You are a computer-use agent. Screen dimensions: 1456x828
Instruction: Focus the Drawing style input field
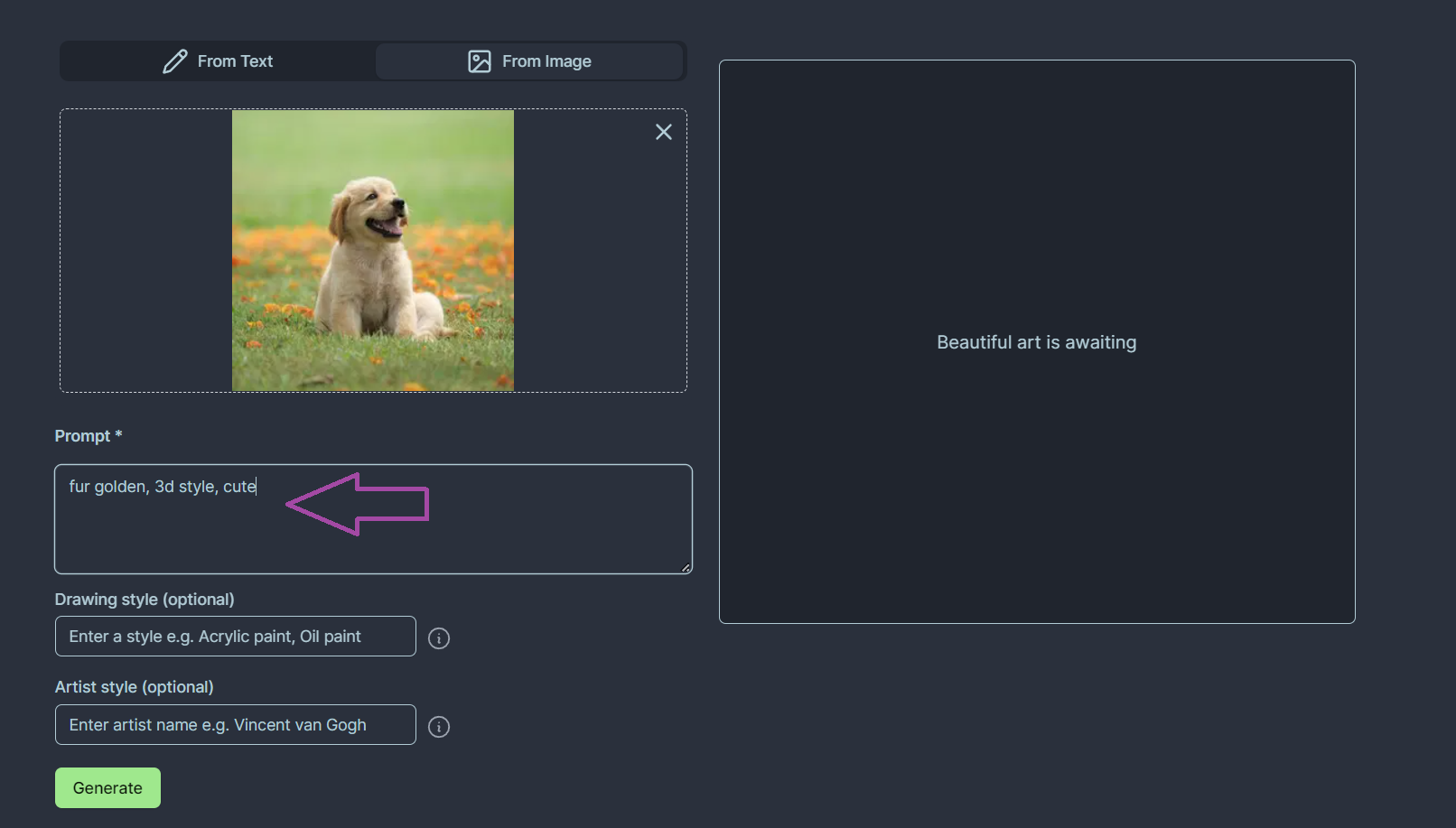(x=235, y=637)
